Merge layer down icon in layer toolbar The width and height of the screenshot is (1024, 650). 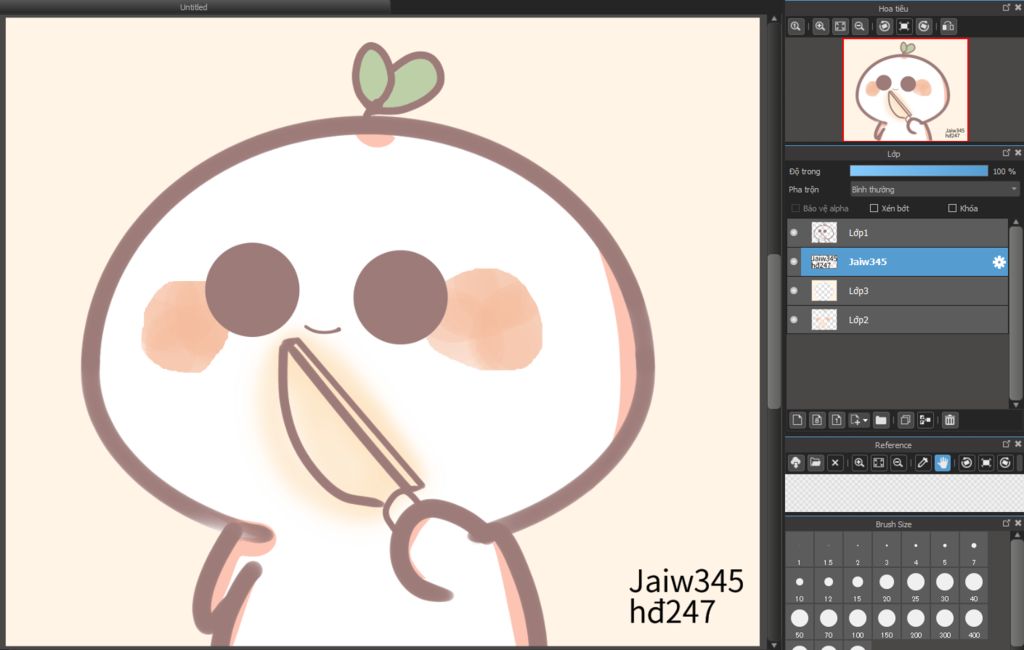click(x=925, y=420)
